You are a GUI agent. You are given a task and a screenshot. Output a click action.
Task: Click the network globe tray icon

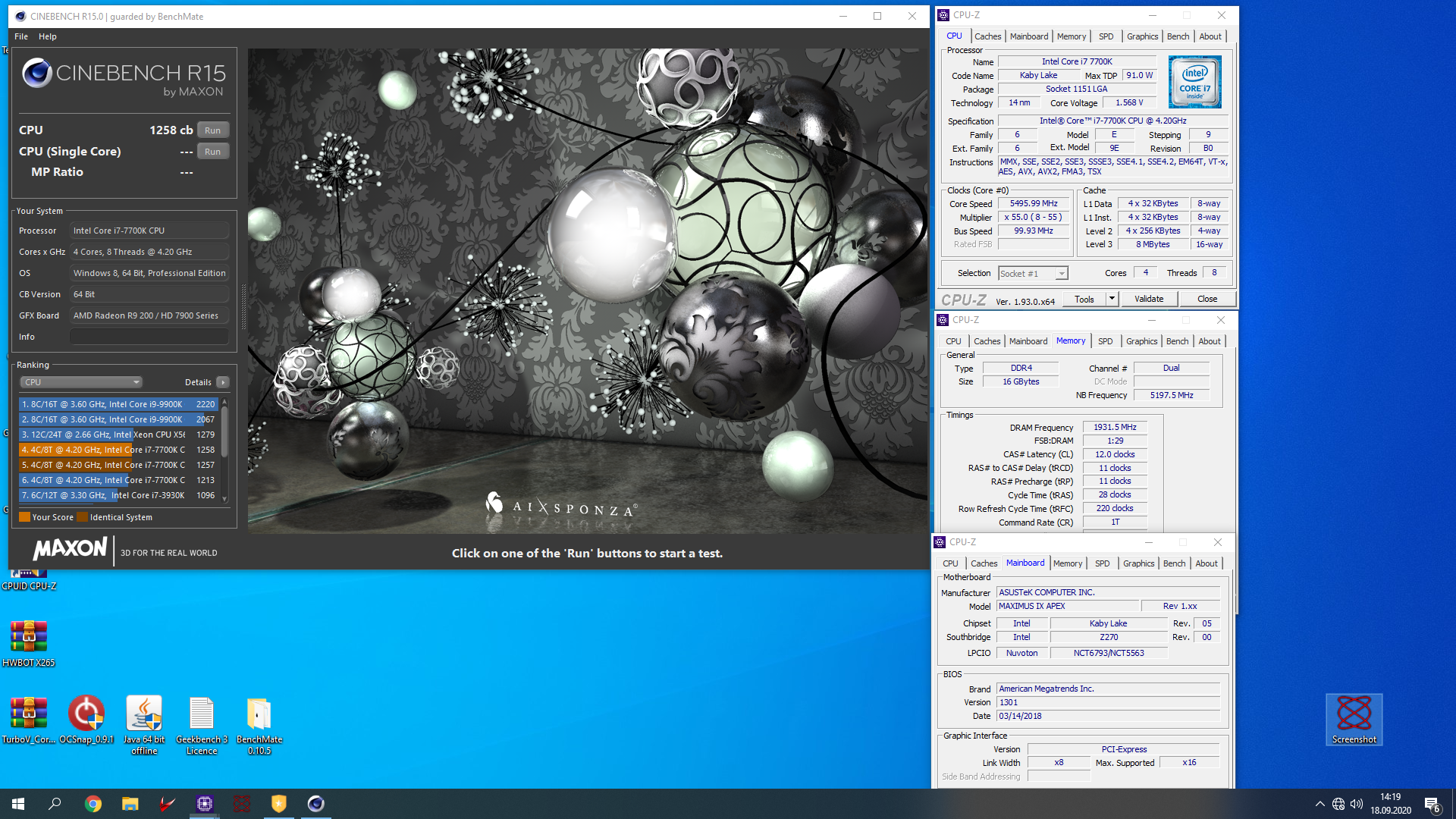click(x=1338, y=804)
